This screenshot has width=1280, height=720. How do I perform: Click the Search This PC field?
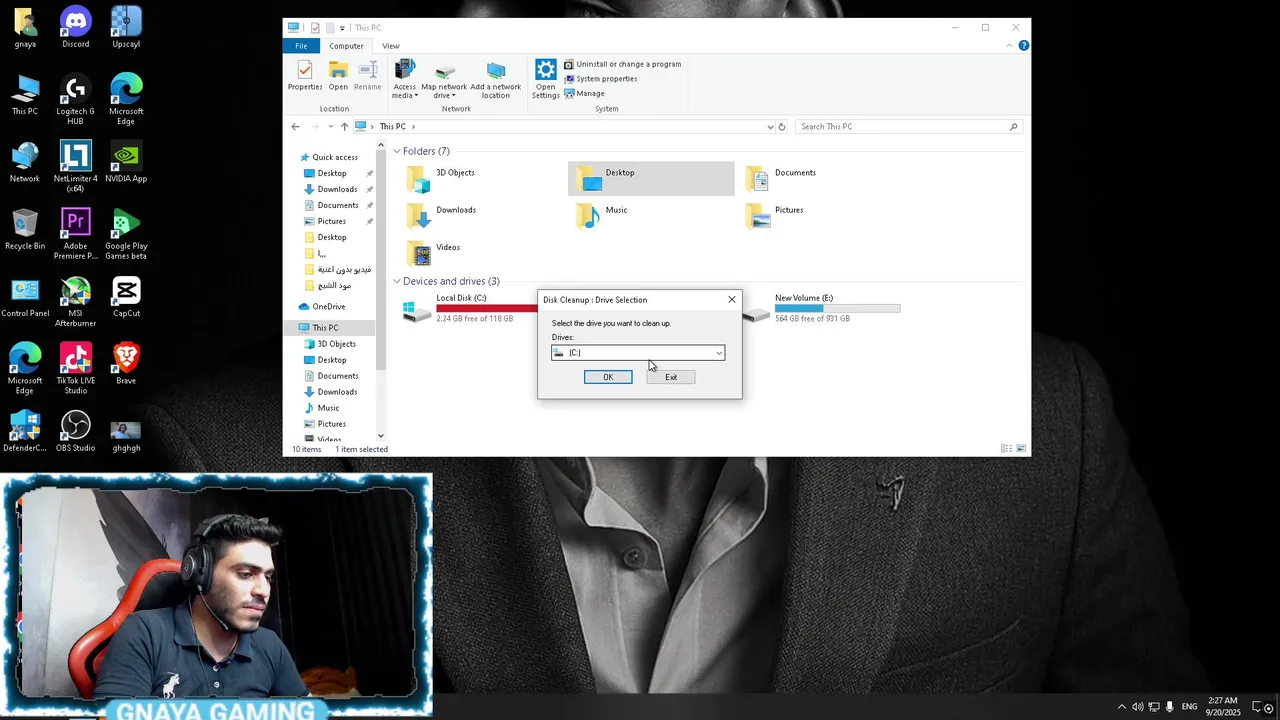tap(908, 127)
